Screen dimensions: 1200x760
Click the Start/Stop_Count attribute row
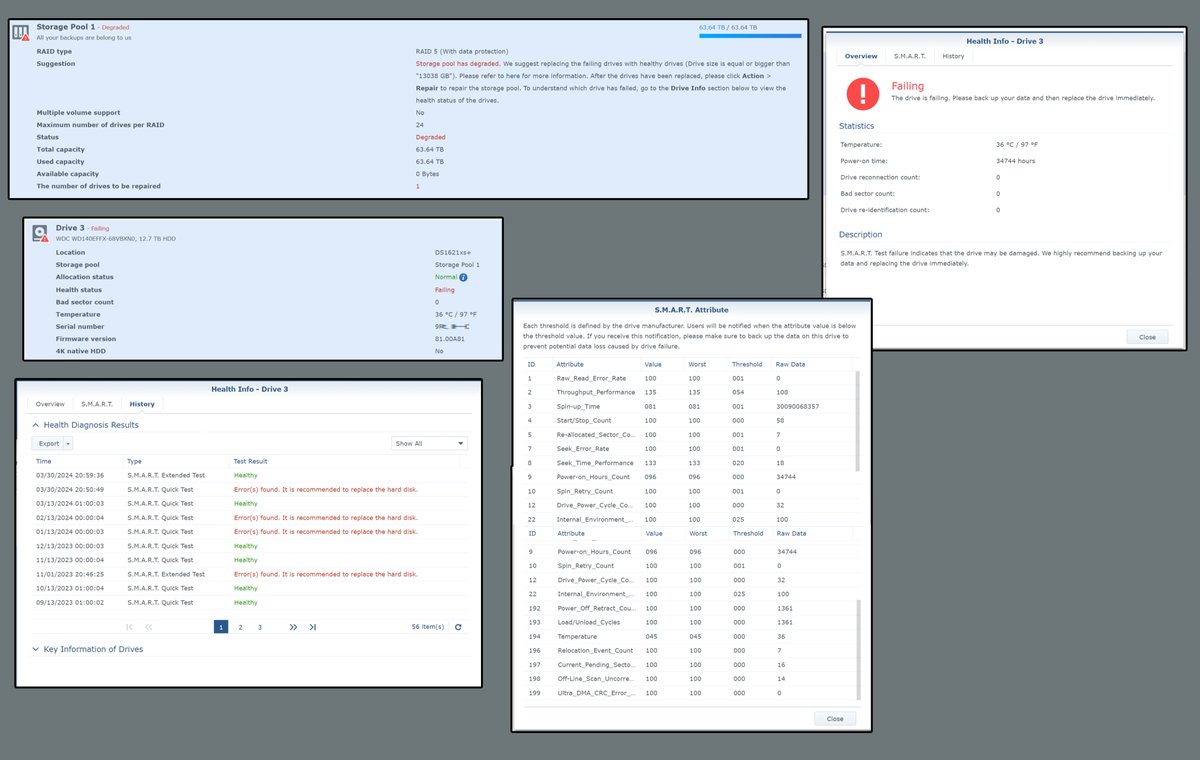click(688, 420)
